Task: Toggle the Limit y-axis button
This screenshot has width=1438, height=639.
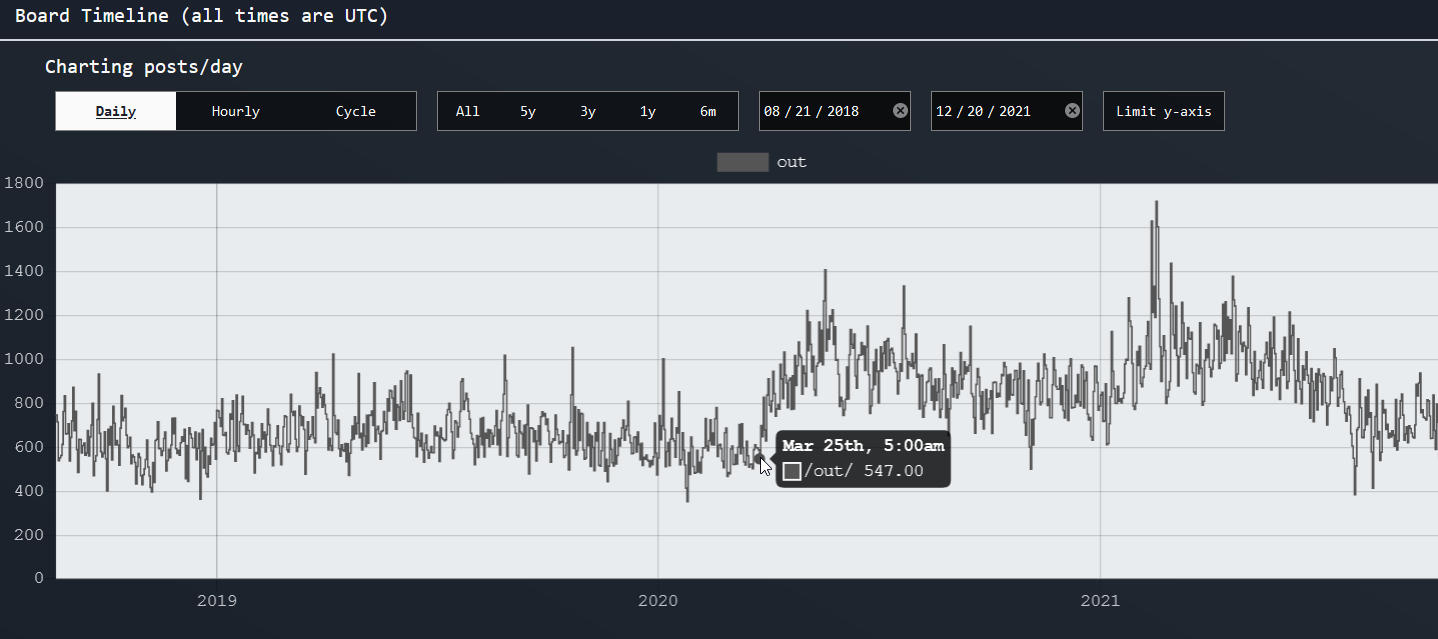Action: tap(1163, 111)
